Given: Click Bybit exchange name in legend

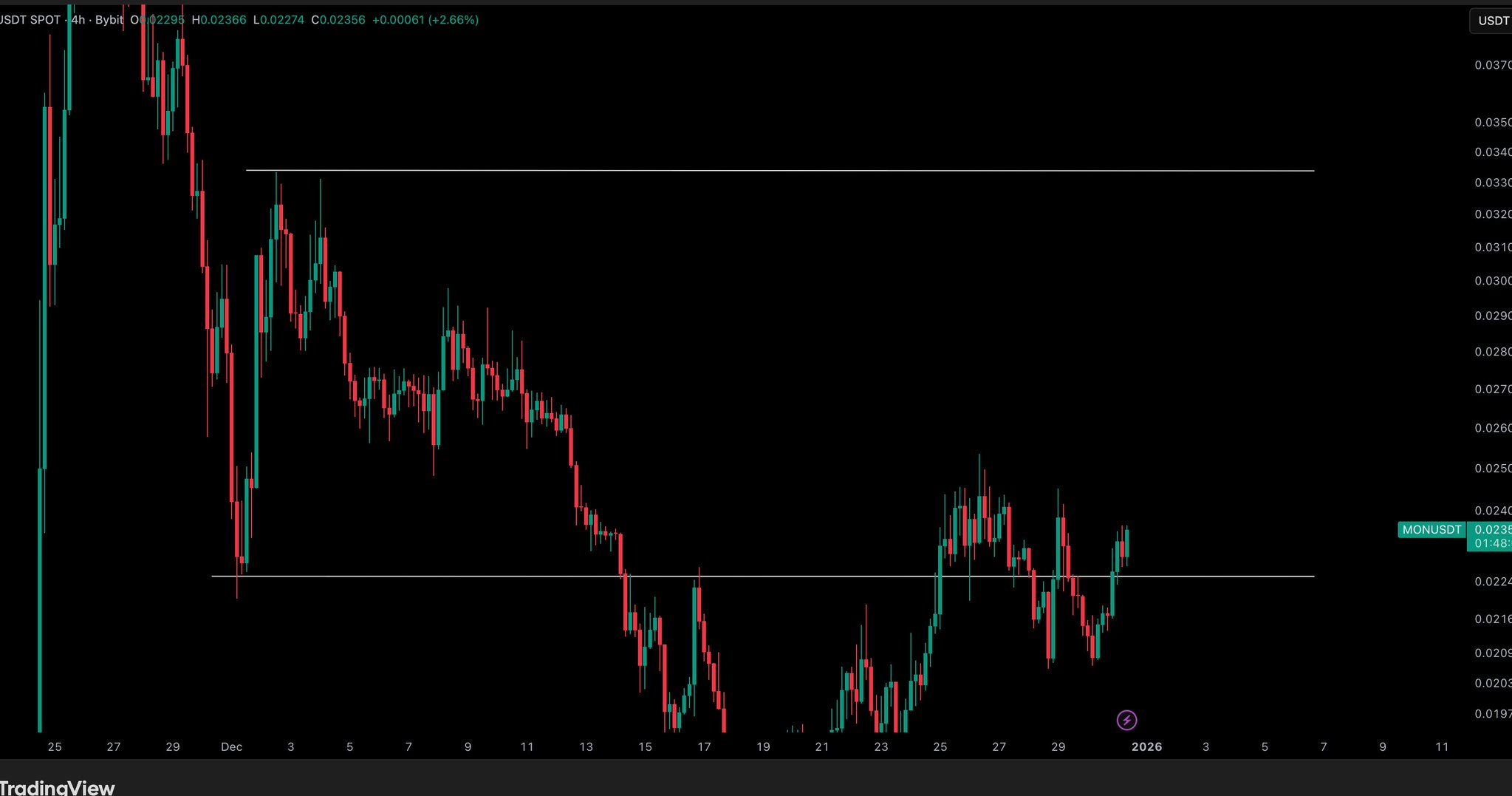Looking at the screenshot, I should [109, 20].
